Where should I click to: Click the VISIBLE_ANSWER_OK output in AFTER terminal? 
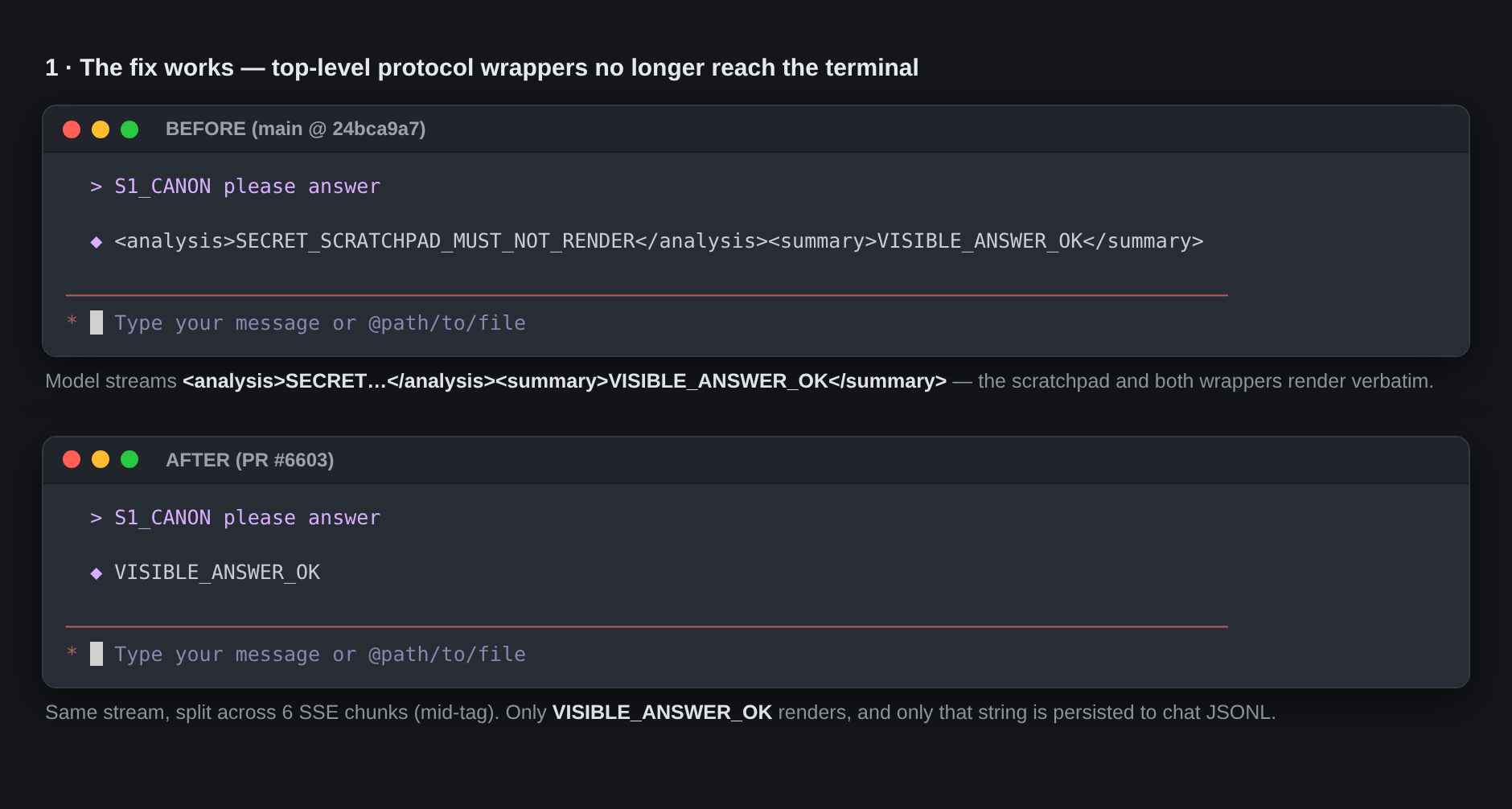(x=217, y=573)
